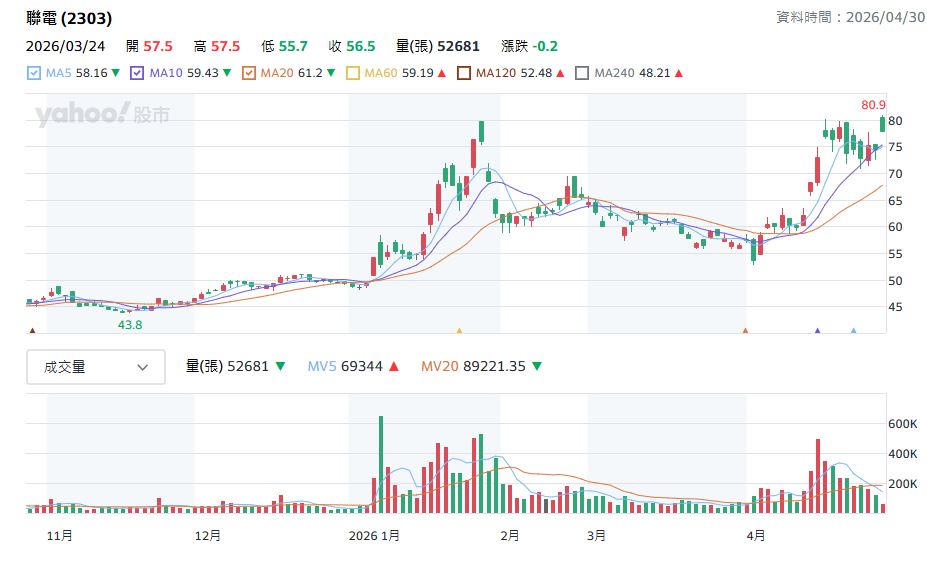Click the 80.9 high price label
The width and height of the screenshot is (927, 563).
click(x=873, y=105)
